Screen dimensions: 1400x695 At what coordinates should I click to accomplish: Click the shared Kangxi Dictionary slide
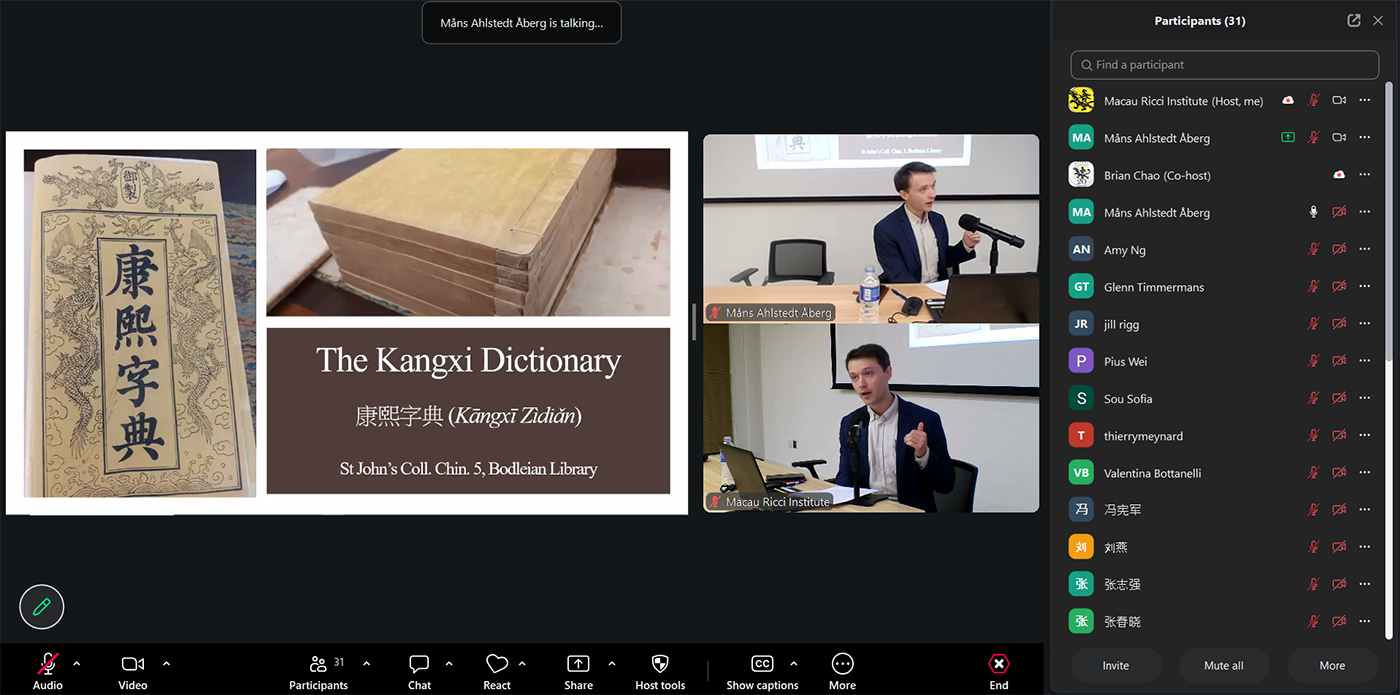pyautogui.click(x=347, y=323)
